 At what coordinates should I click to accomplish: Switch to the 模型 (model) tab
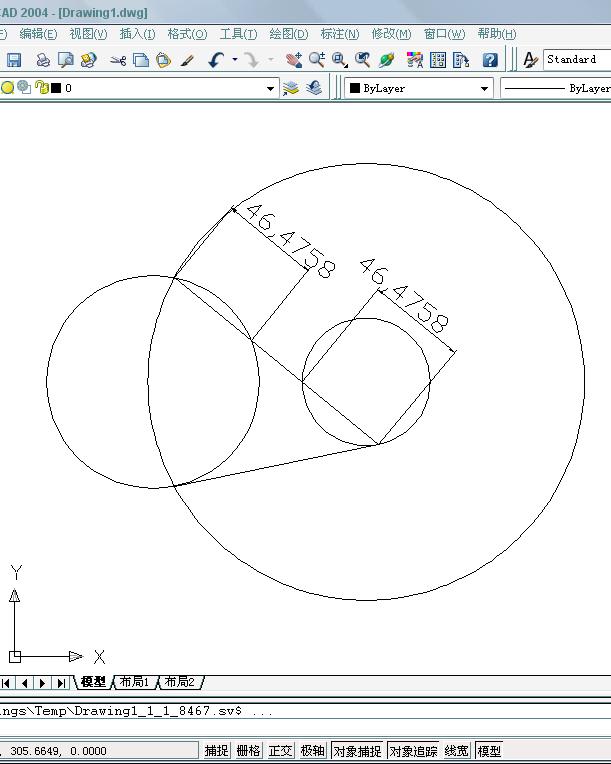point(93,682)
